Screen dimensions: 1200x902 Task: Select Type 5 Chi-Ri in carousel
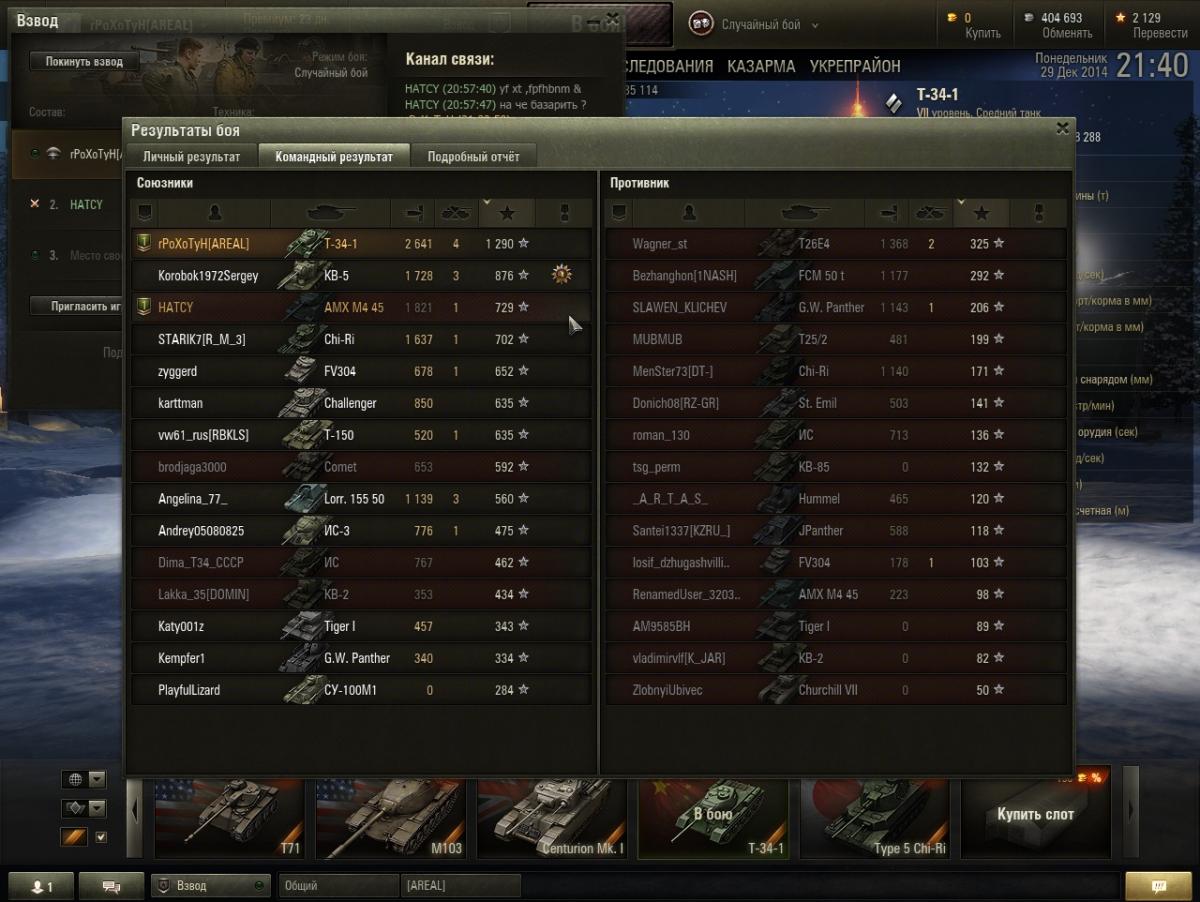[x=876, y=818]
